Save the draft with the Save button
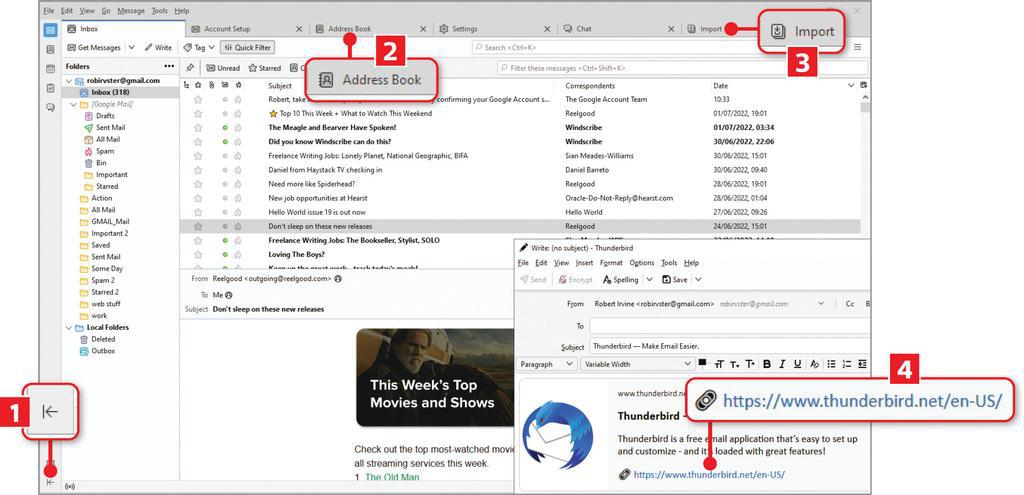The height and width of the screenshot is (495, 1024). 675,279
